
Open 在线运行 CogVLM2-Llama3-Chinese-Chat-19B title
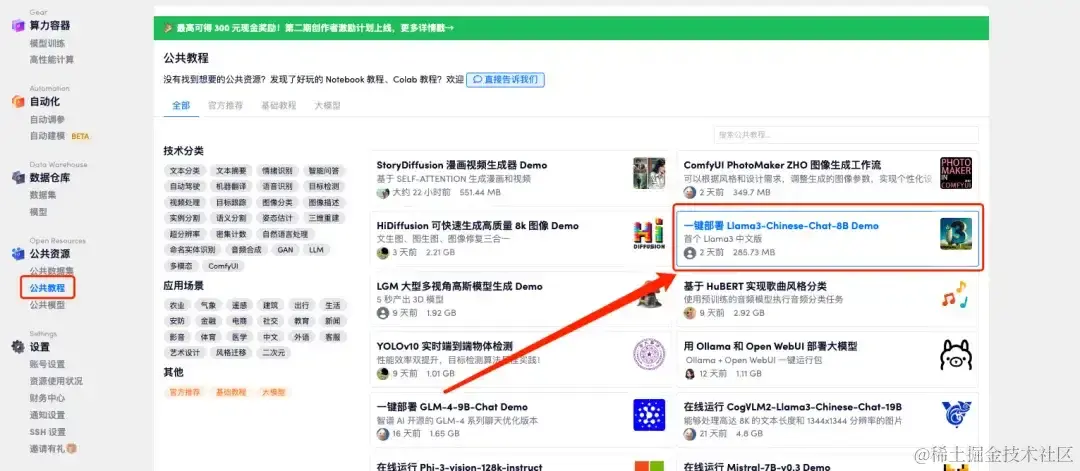[x=792, y=407]
